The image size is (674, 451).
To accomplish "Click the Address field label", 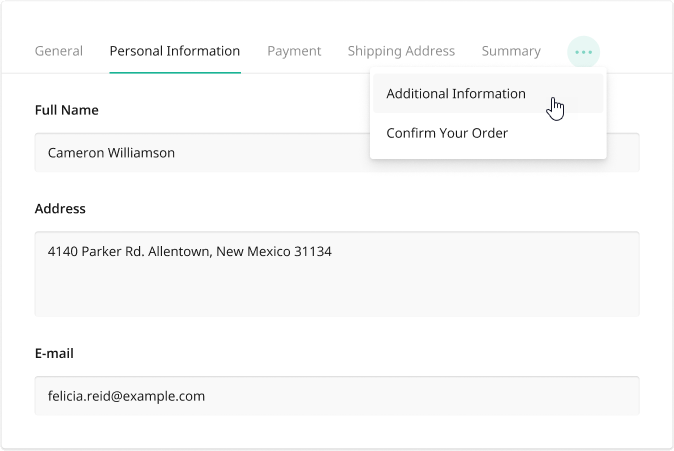I will coord(60,209).
